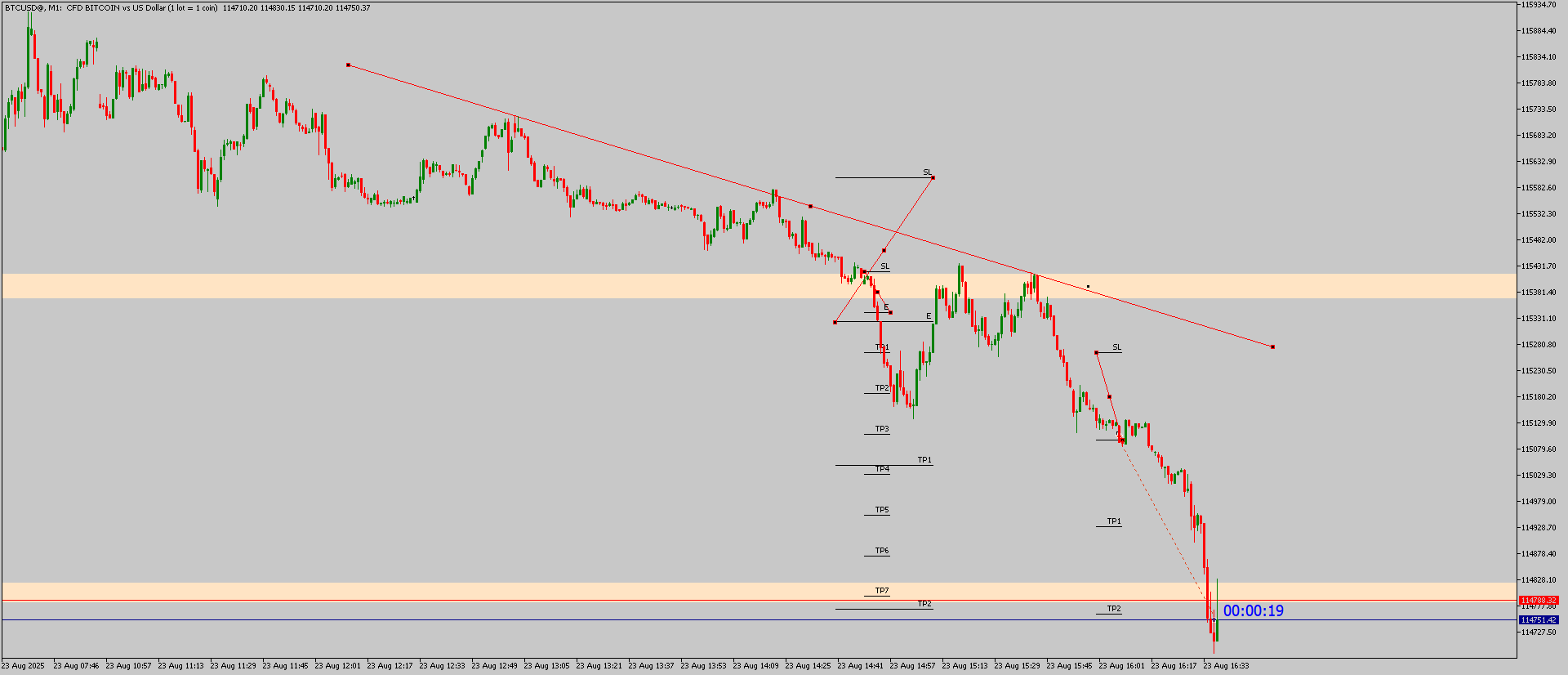
Task: Select the TP5 level label
Action: [882, 510]
